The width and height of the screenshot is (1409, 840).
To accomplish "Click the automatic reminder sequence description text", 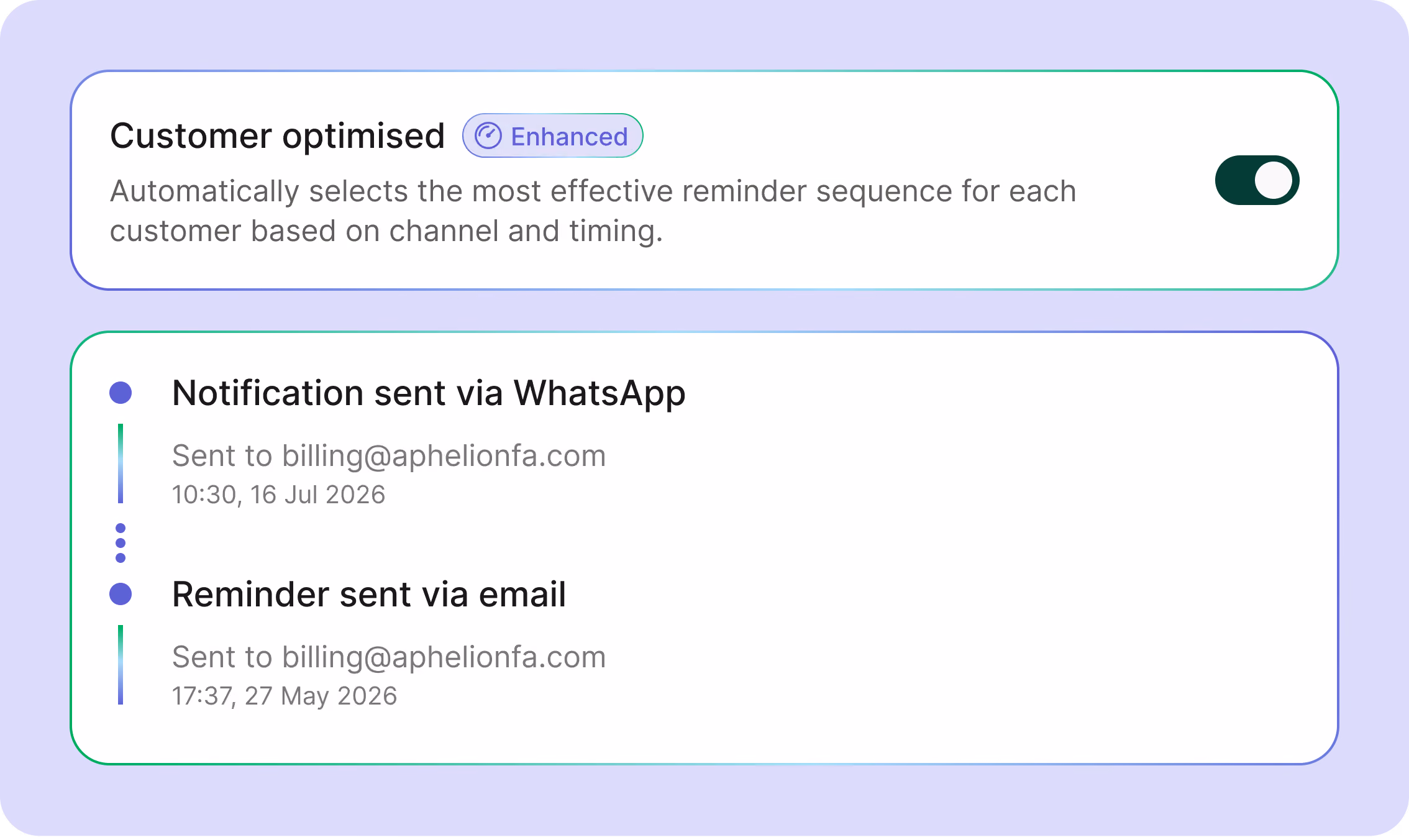I will point(593,211).
